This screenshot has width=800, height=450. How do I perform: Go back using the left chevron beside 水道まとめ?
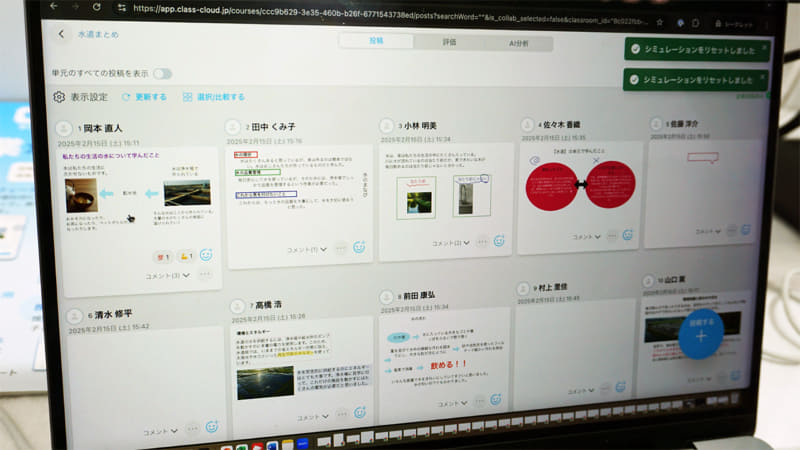(61, 34)
